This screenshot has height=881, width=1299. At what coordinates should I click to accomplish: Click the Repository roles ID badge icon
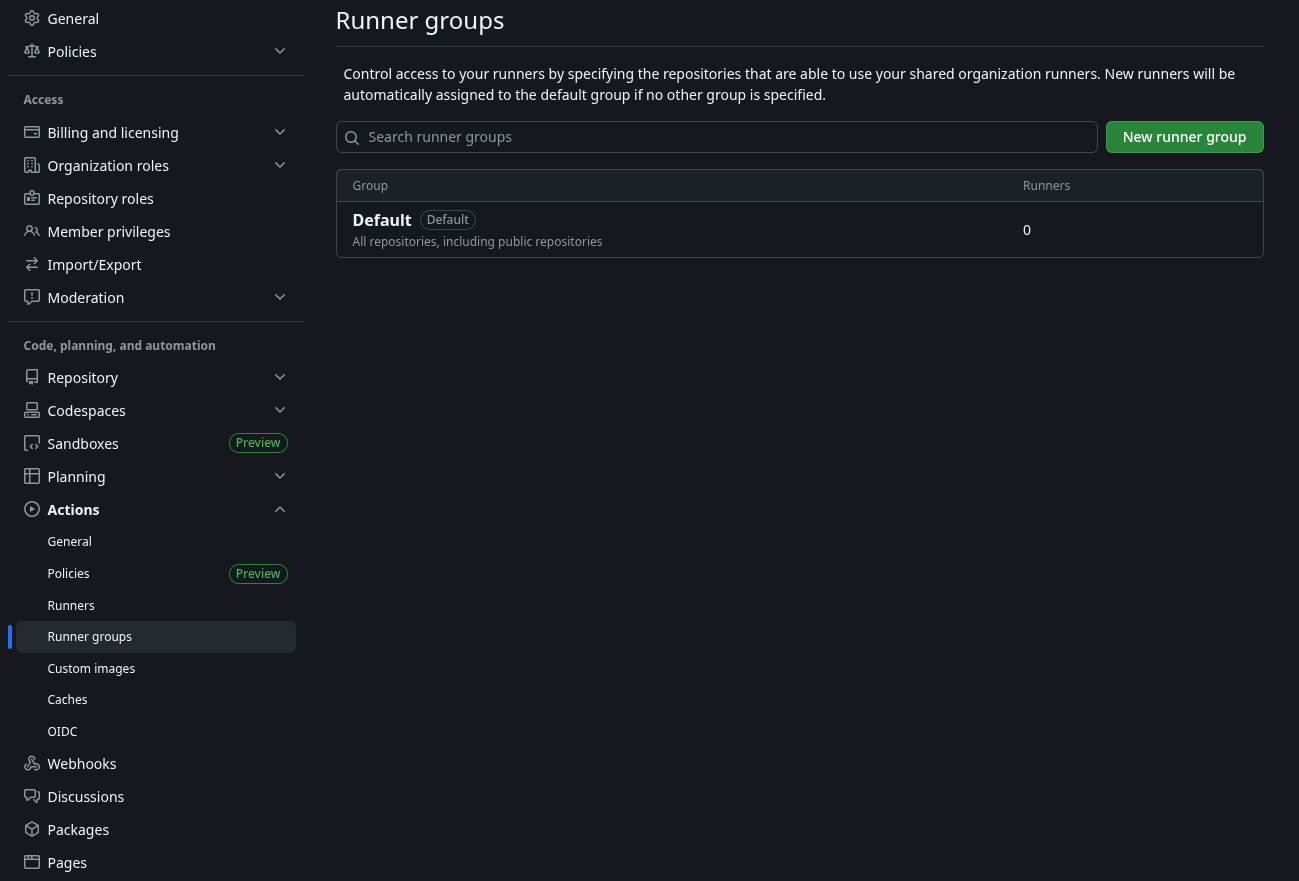tap(32, 198)
